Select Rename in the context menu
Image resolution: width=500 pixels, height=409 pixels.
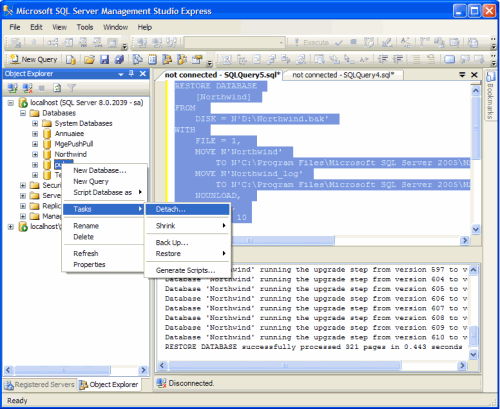tap(104, 226)
